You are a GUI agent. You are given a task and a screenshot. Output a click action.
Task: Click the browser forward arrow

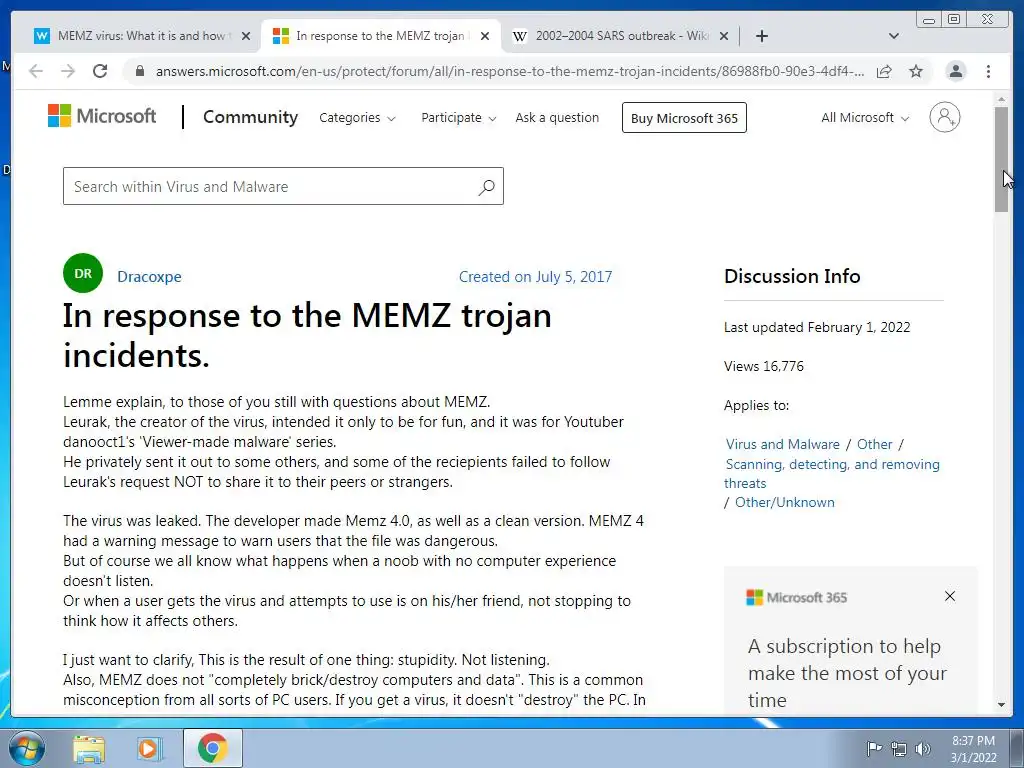[68, 71]
